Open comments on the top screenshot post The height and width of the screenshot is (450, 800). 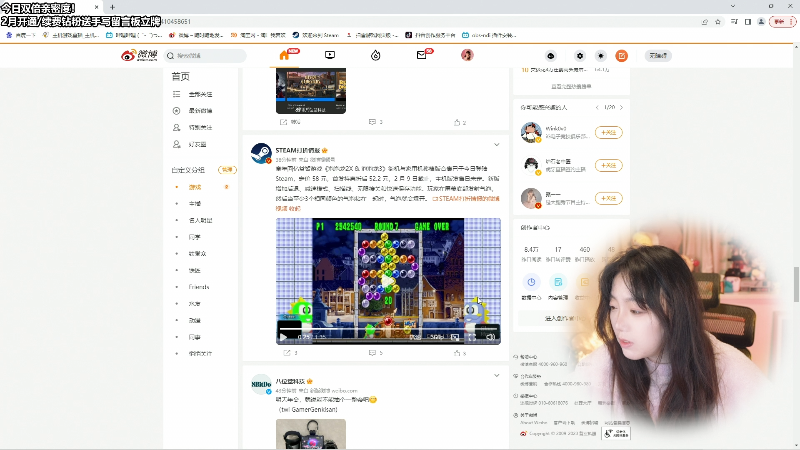372,122
